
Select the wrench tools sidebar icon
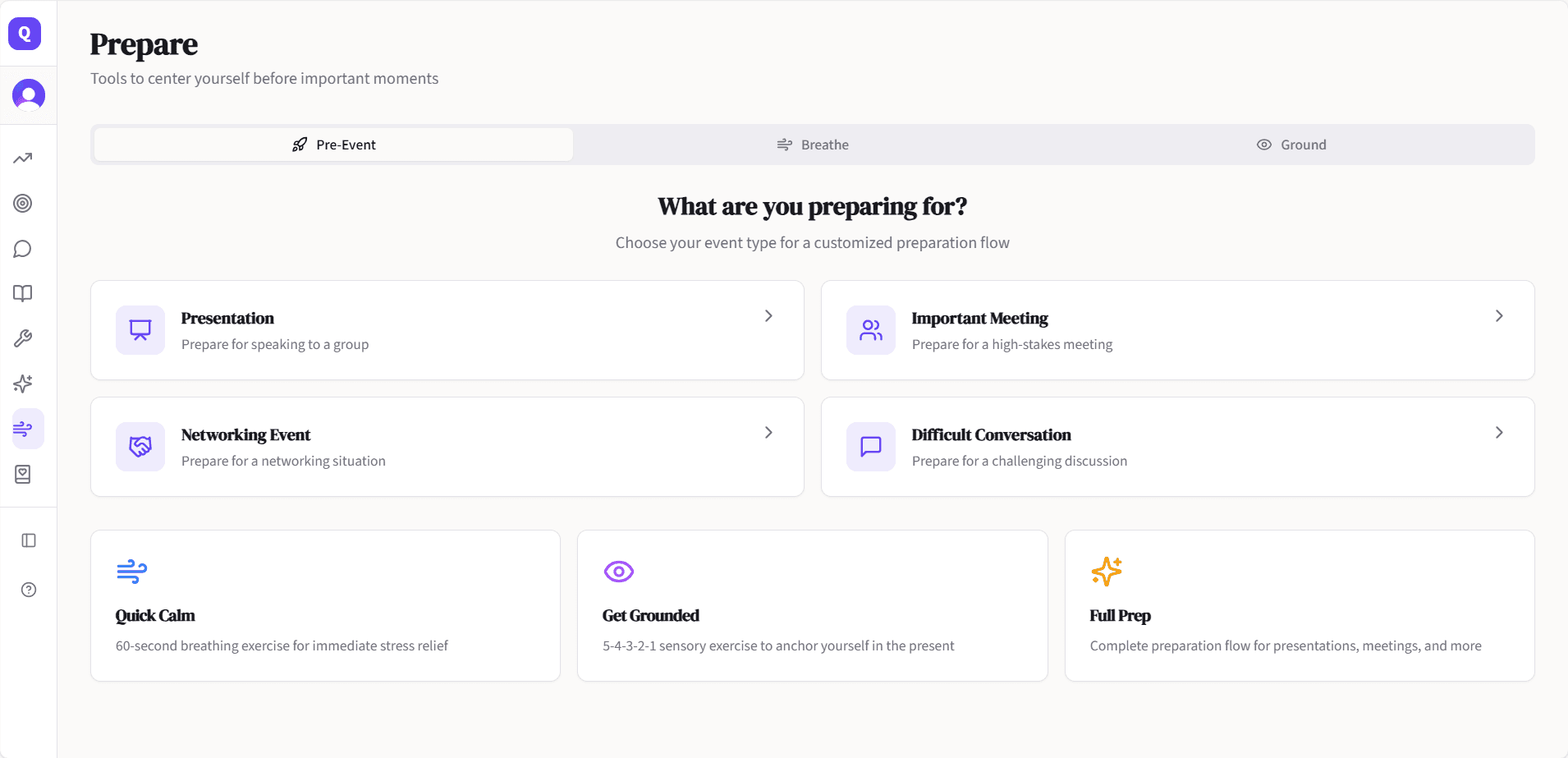[x=23, y=338]
